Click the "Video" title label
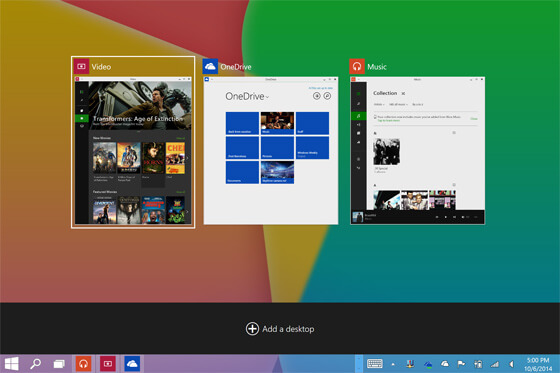The width and height of the screenshot is (560, 373). [x=101, y=67]
